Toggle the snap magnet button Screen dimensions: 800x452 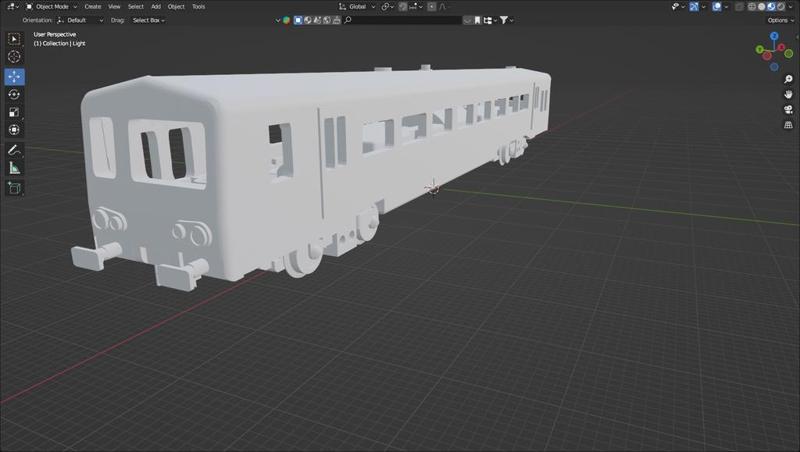[x=403, y=7]
